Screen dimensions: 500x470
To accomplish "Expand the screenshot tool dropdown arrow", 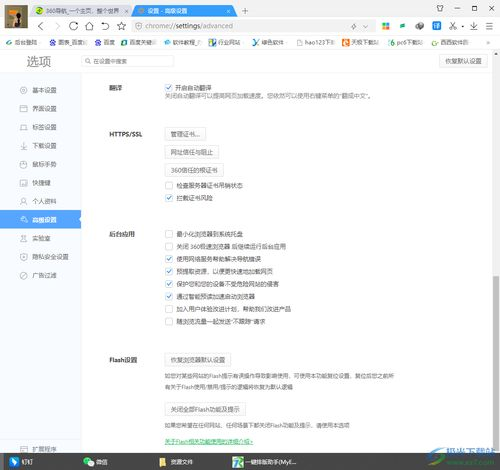I will point(463,26).
